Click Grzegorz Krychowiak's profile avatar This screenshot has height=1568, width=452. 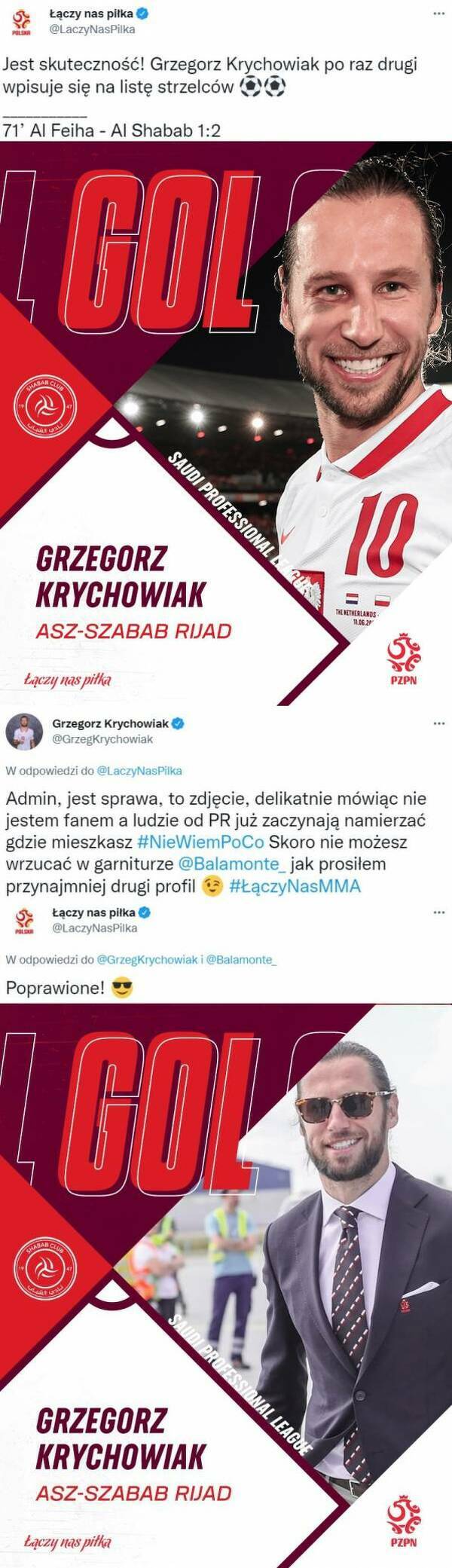pyautogui.click(x=24, y=732)
